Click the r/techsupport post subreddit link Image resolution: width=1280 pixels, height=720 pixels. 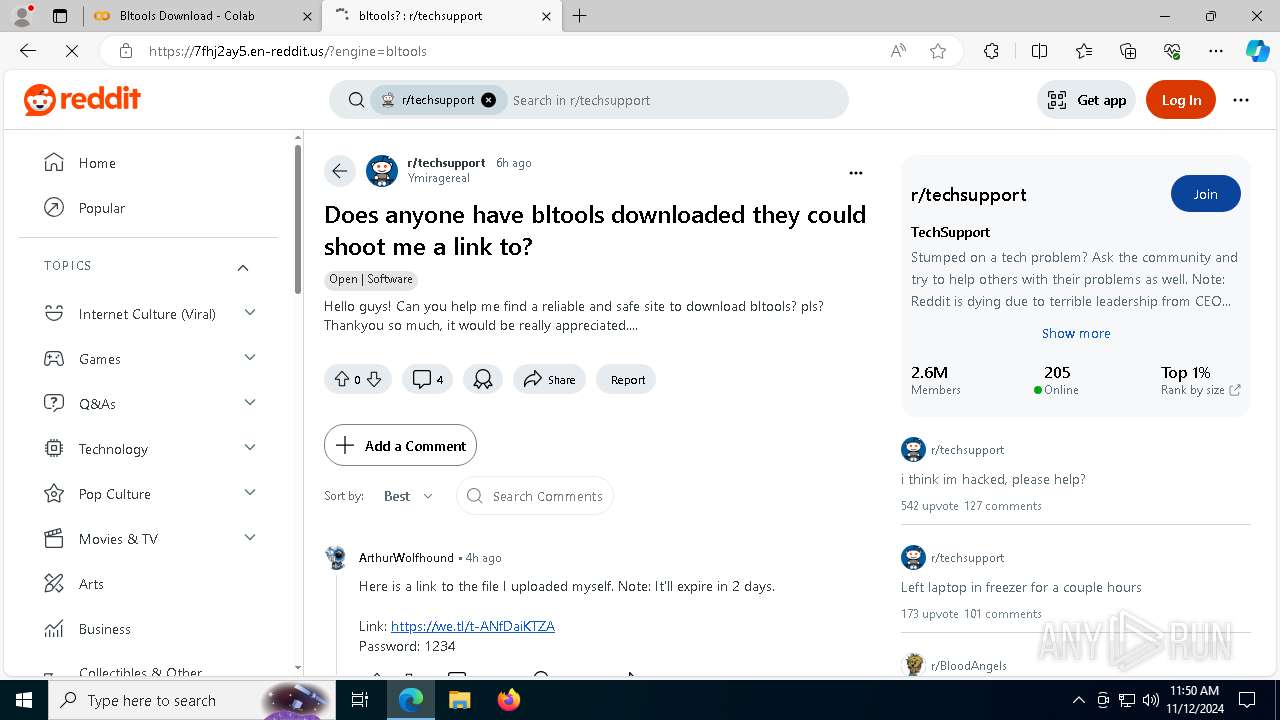click(446, 162)
